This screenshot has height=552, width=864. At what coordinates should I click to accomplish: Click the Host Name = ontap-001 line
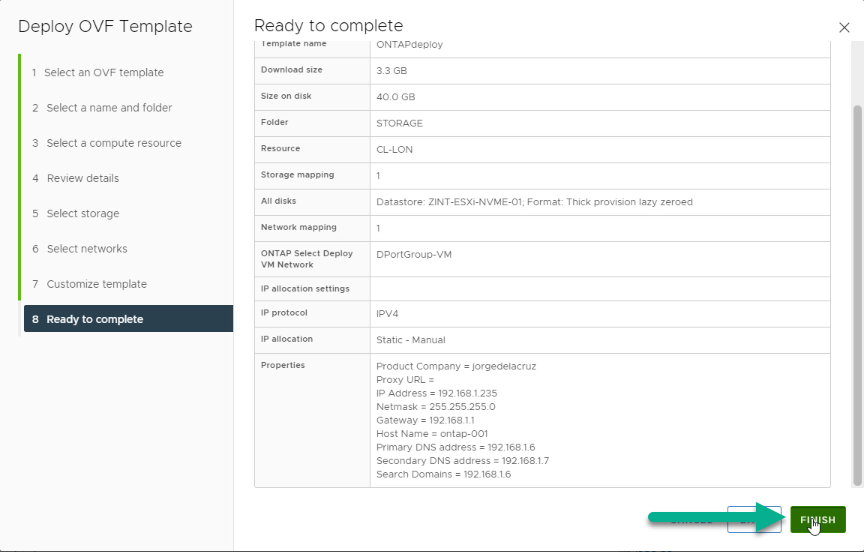pyautogui.click(x=432, y=434)
